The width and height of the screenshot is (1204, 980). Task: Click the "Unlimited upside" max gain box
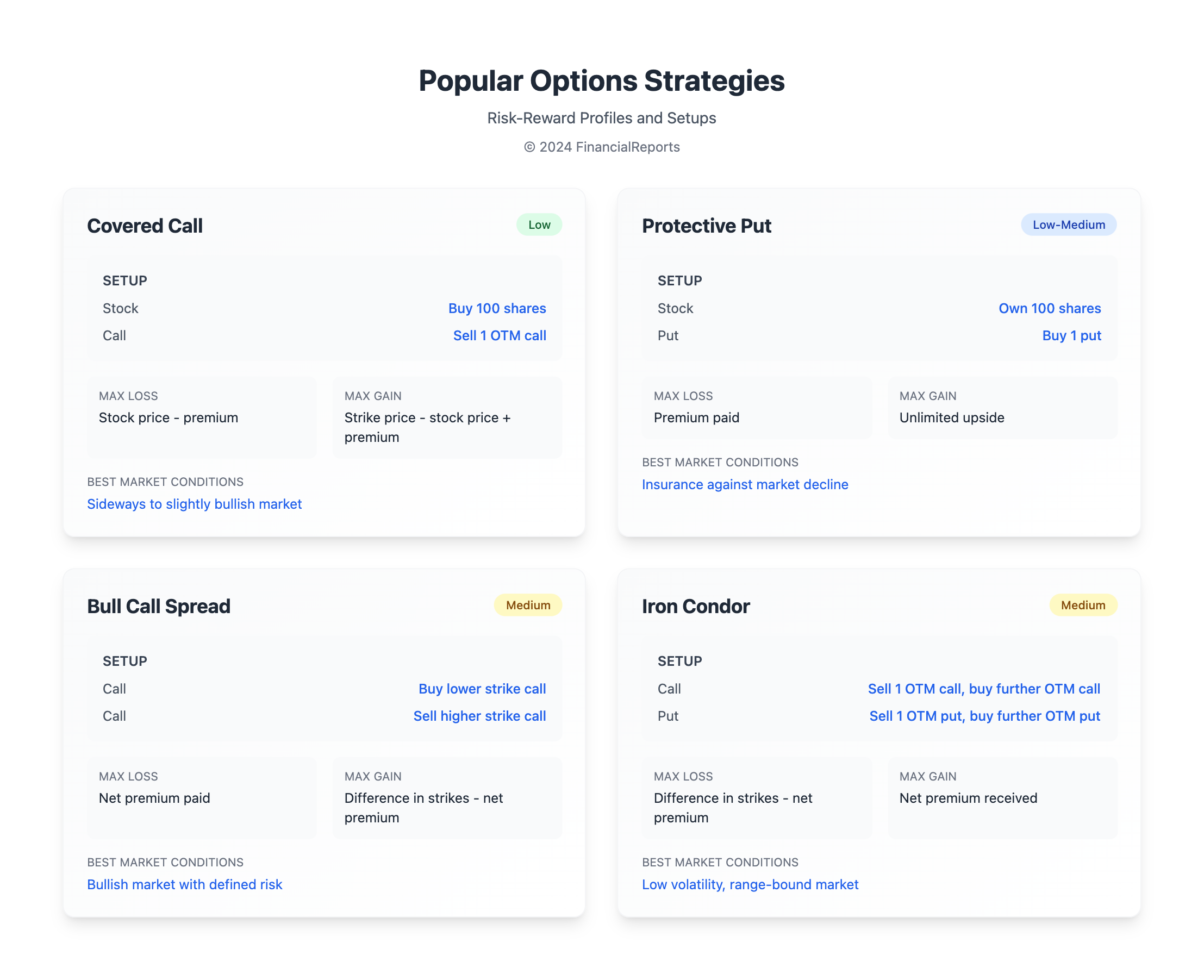1002,408
